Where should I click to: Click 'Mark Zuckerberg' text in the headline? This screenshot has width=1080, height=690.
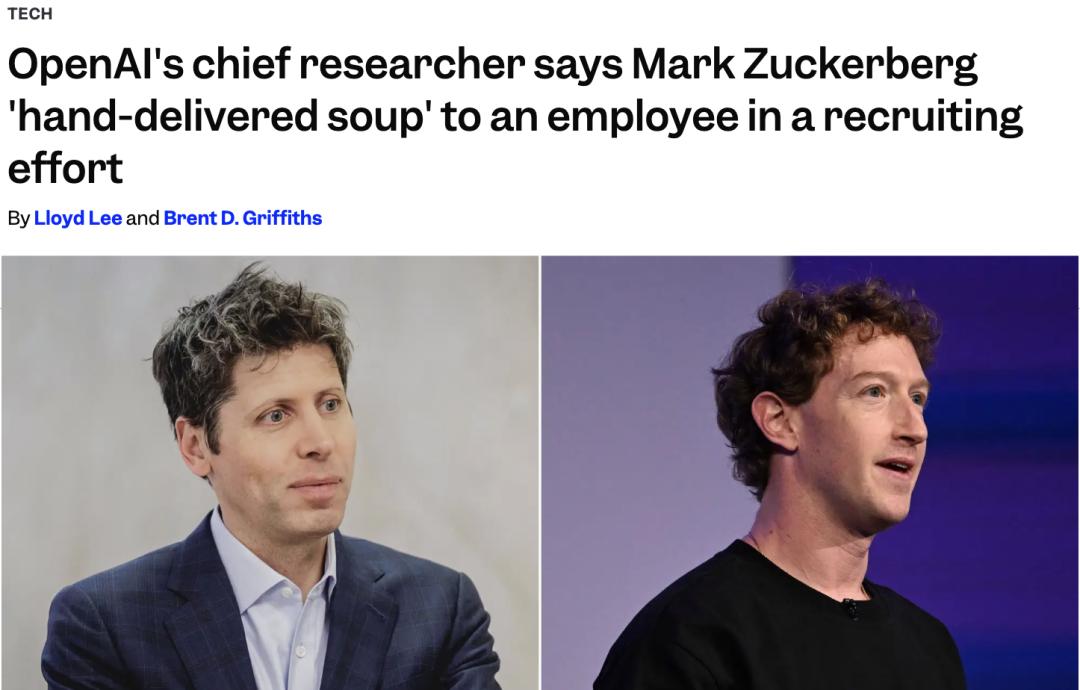coord(804,66)
